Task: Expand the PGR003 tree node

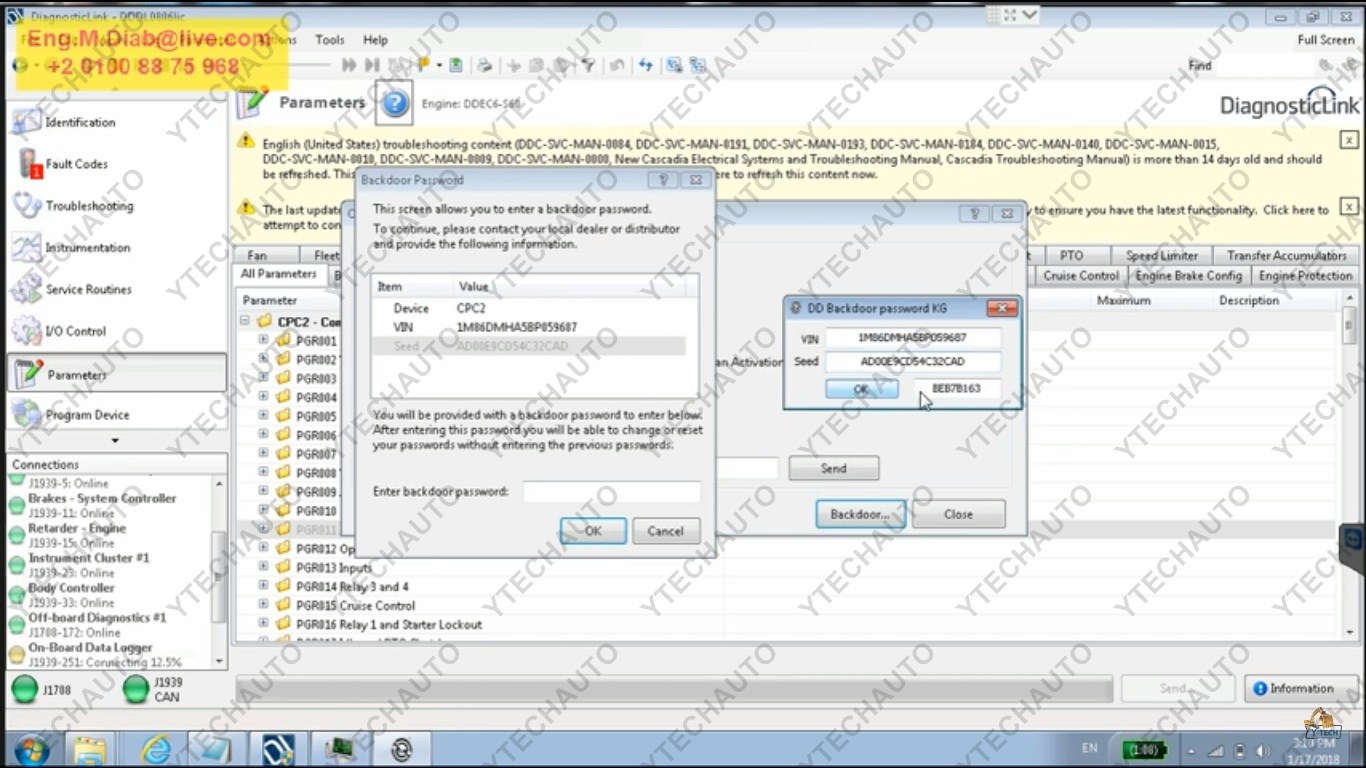Action: (264, 378)
